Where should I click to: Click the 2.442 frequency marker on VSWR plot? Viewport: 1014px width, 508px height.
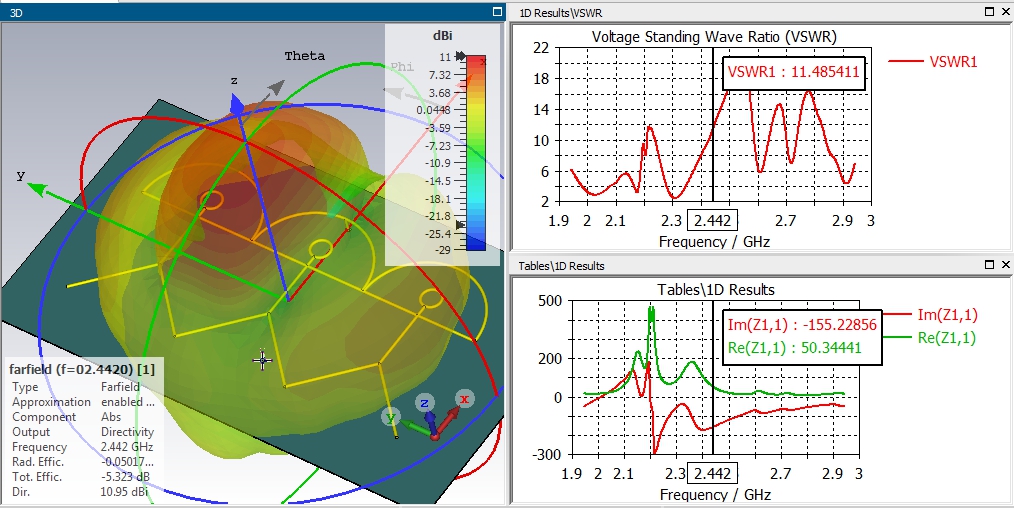[x=712, y=221]
